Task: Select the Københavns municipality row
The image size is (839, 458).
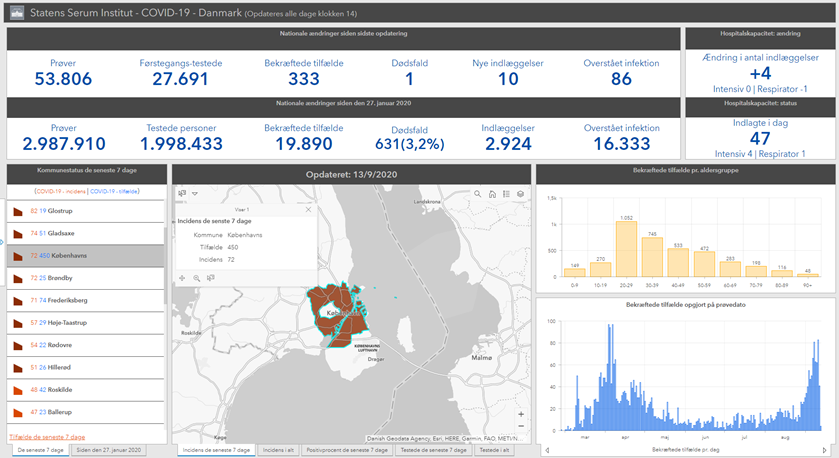Action: pos(86,256)
